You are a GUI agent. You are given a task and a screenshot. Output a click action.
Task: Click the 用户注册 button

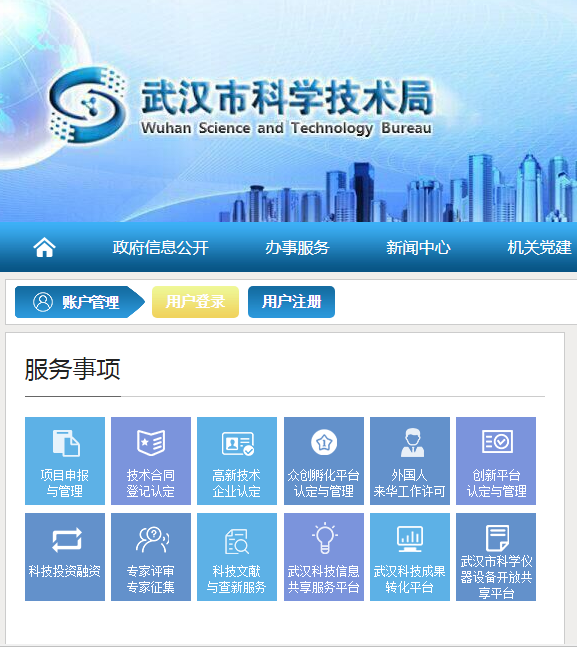tap(291, 302)
